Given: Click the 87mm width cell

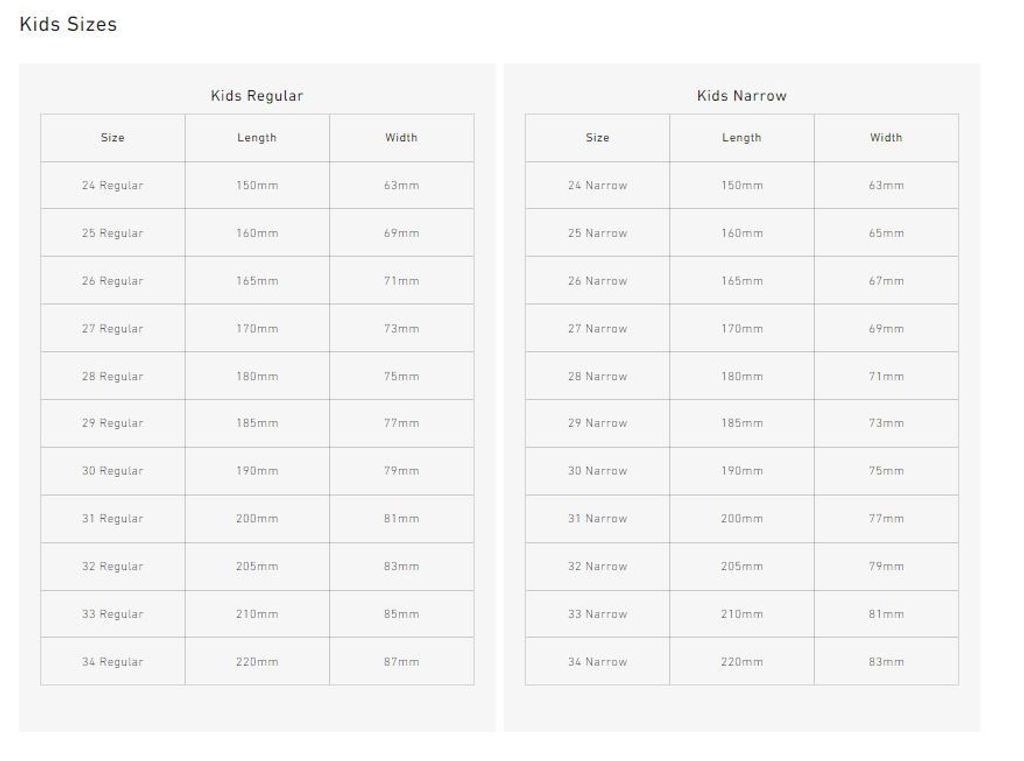Looking at the screenshot, I should click(401, 662).
